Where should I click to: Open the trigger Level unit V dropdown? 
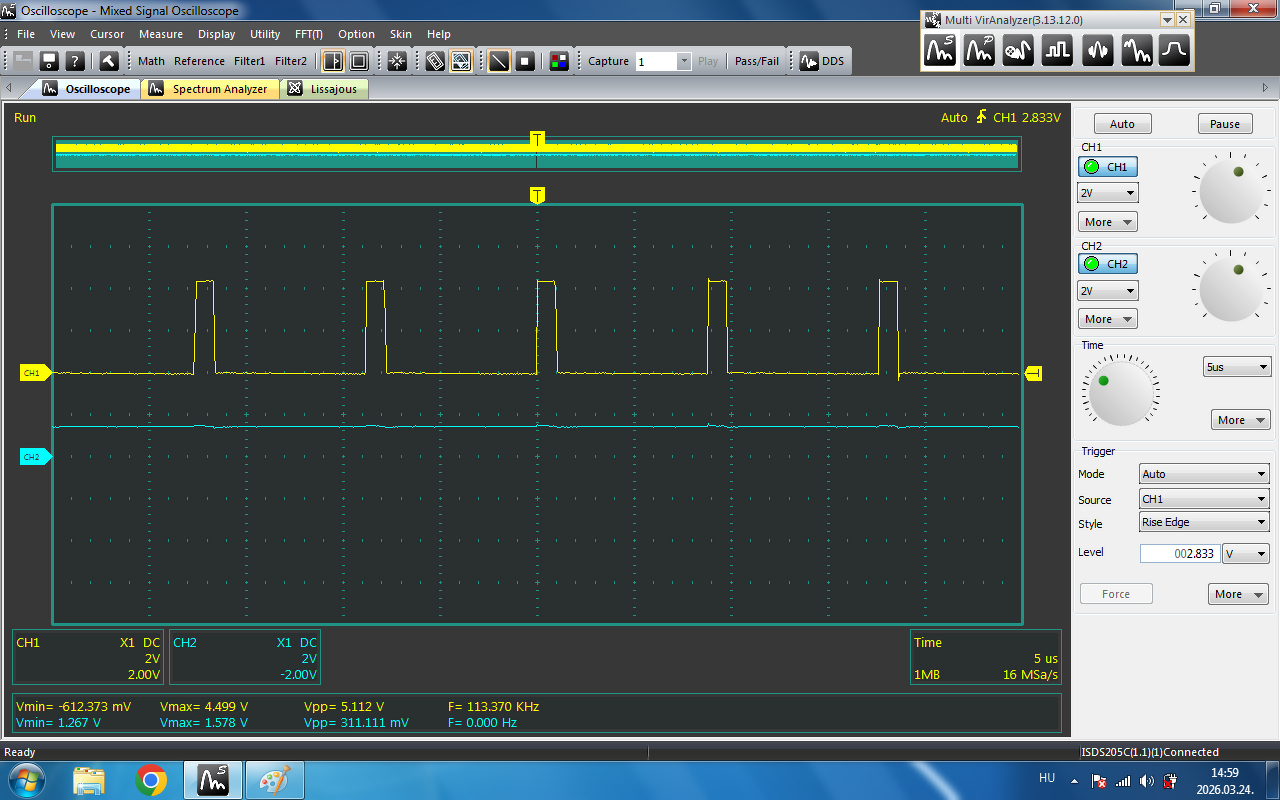pyautogui.click(x=1246, y=553)
